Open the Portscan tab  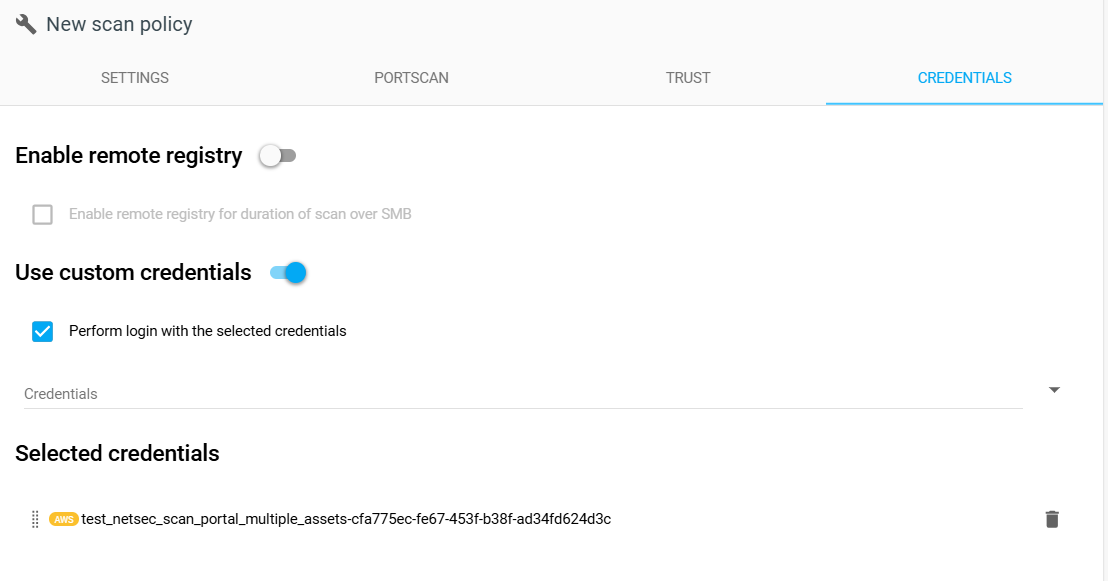[411, 78]
